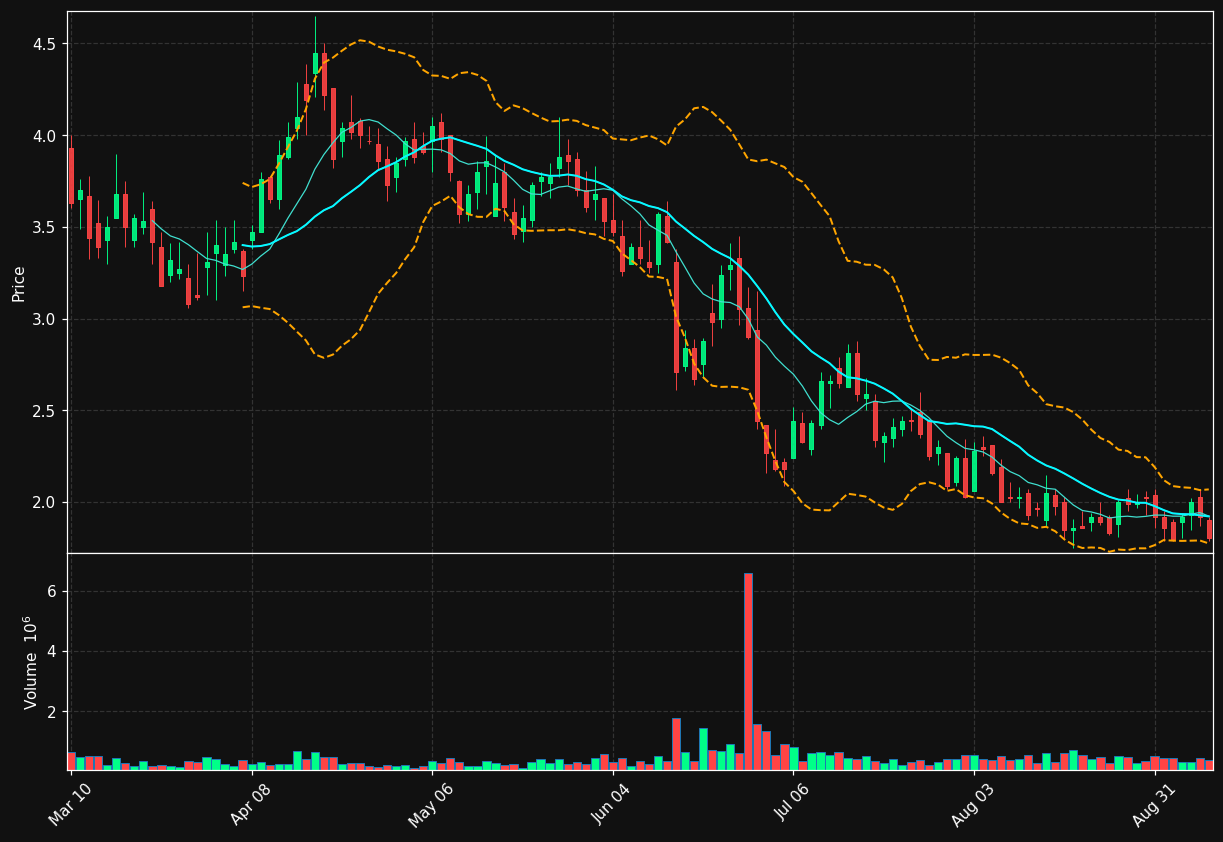This screenshot has width=1223, height=842.
Task: Click the Price axis title
Action: pyautogui.click(x=19, y=283)
